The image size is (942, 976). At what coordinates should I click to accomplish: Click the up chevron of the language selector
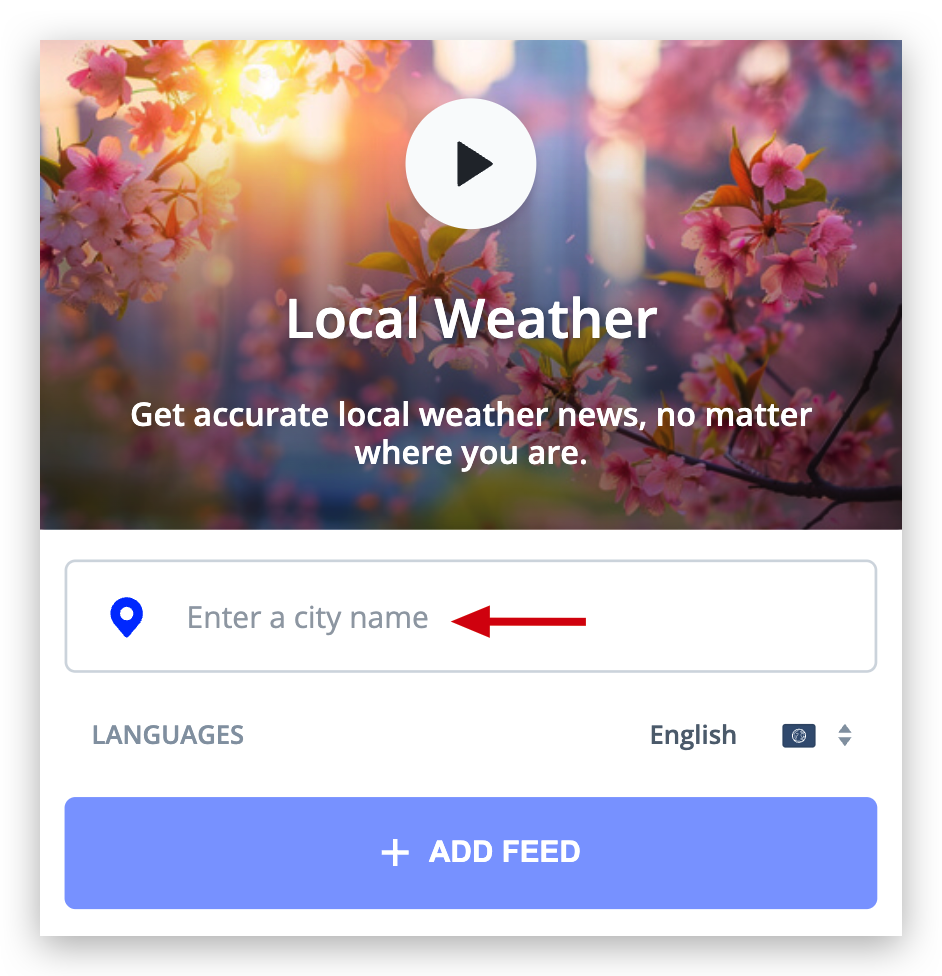click(845, 728)
